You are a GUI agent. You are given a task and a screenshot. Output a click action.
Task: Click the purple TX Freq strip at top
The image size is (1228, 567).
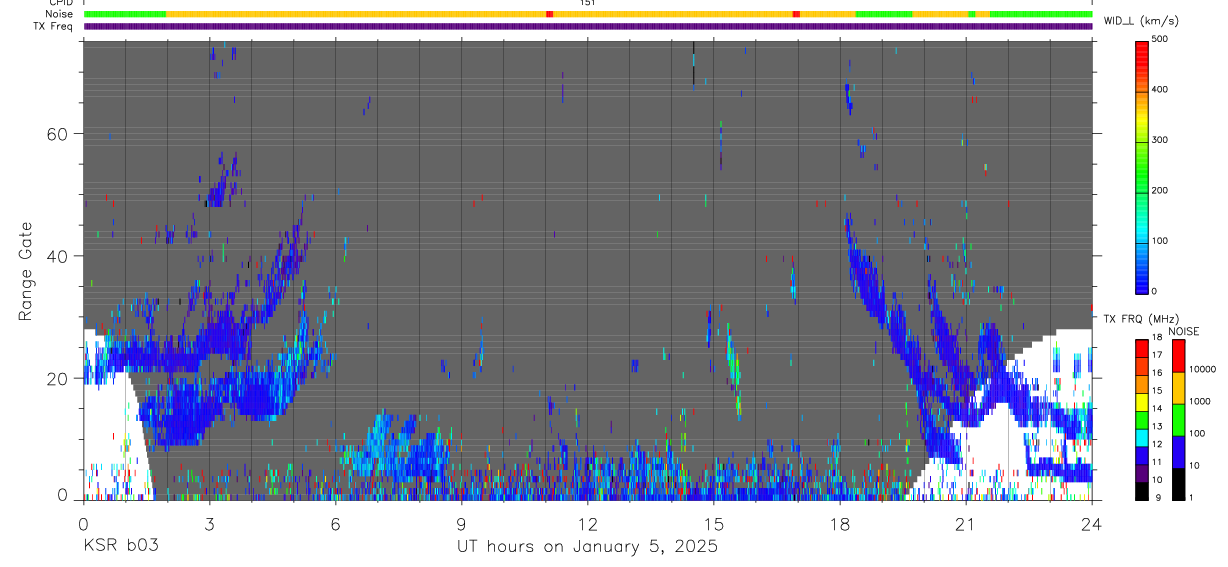tap(588, 26)
